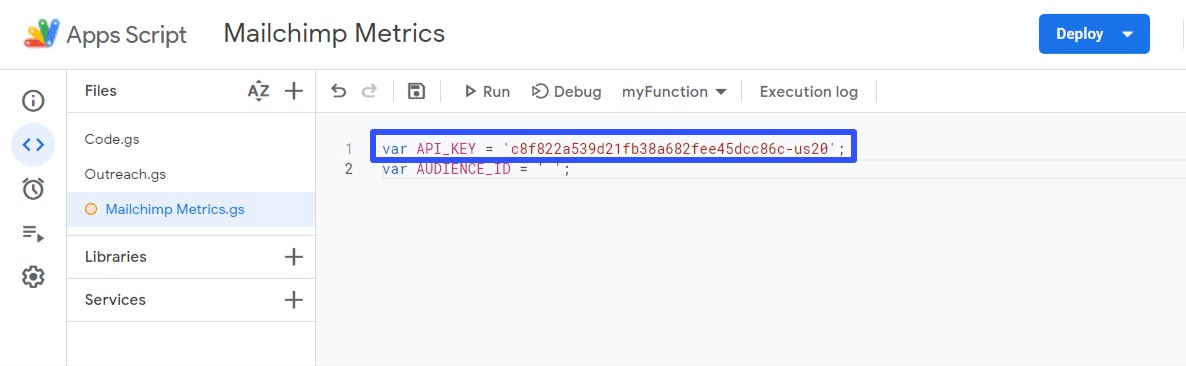Open the Overview info icon in sidebar
This screenshot has width=1186, height=366.
pyautogui.click(x=33, y=101)
